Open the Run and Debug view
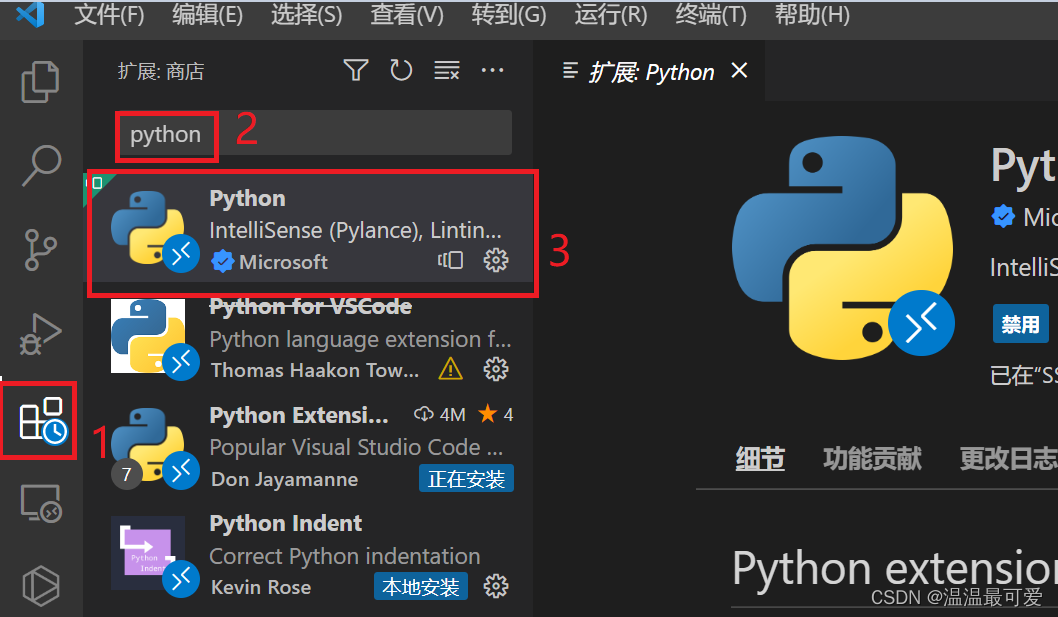The width and height of the screenshot is (1058, 617). 41,335
